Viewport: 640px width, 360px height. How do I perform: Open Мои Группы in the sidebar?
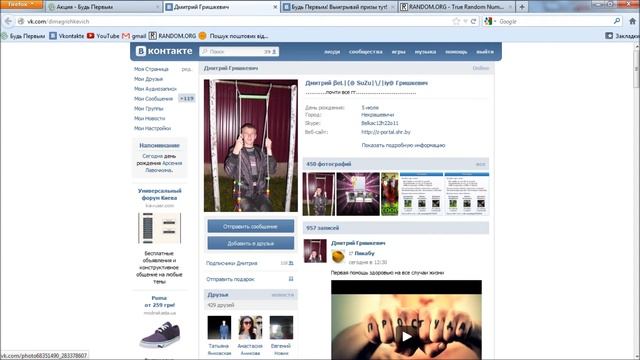point(149,108)
